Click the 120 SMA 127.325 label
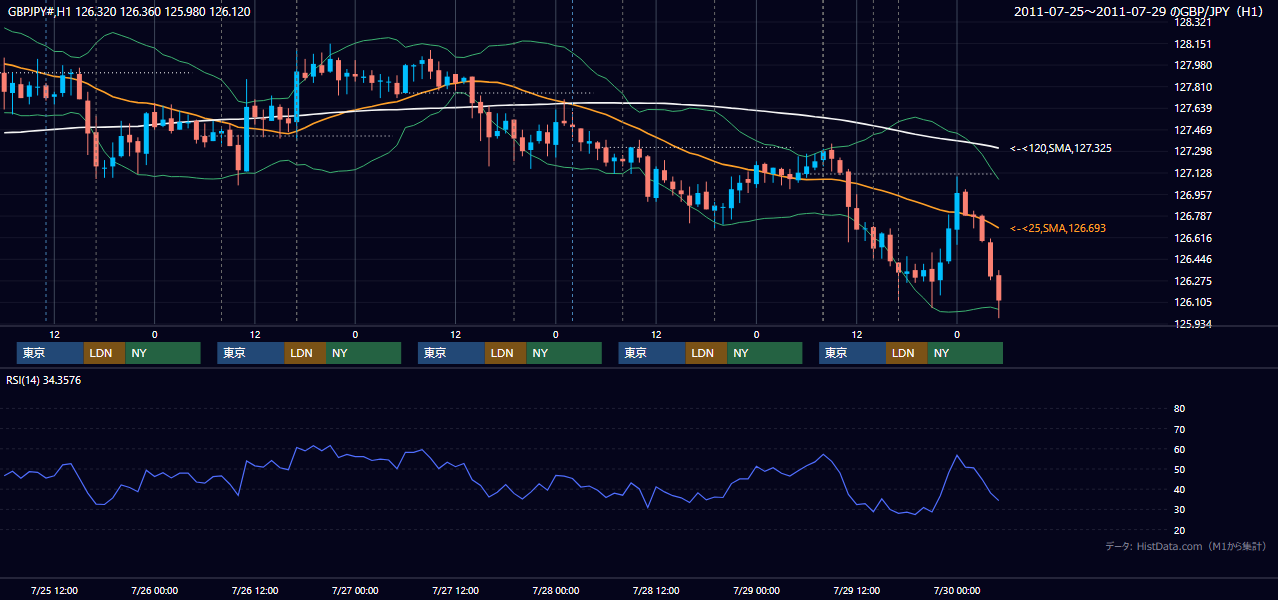This screenshot has height=600, width=1278. pos(1061,148)
